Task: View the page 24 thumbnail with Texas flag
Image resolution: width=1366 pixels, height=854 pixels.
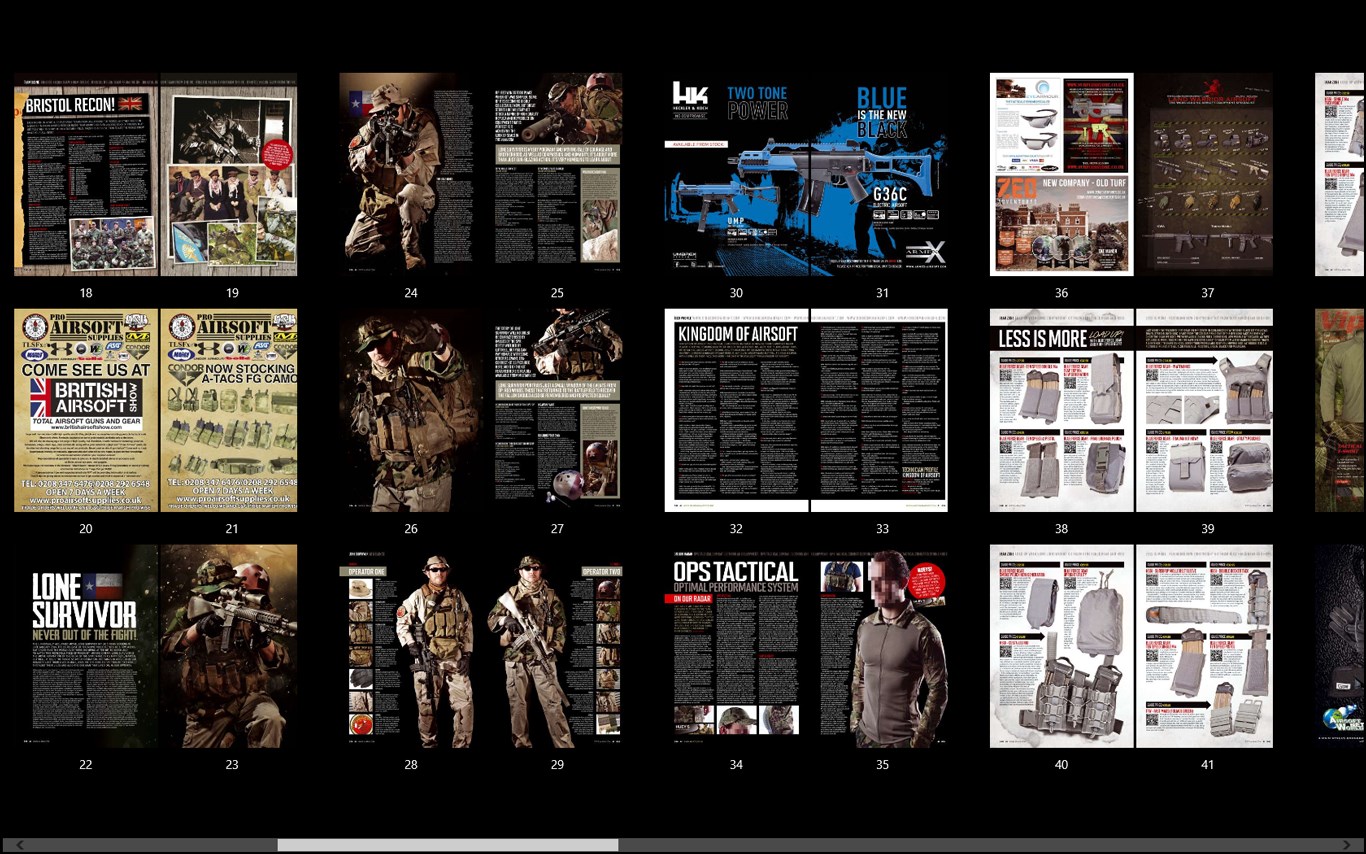Action: (411, 174)
